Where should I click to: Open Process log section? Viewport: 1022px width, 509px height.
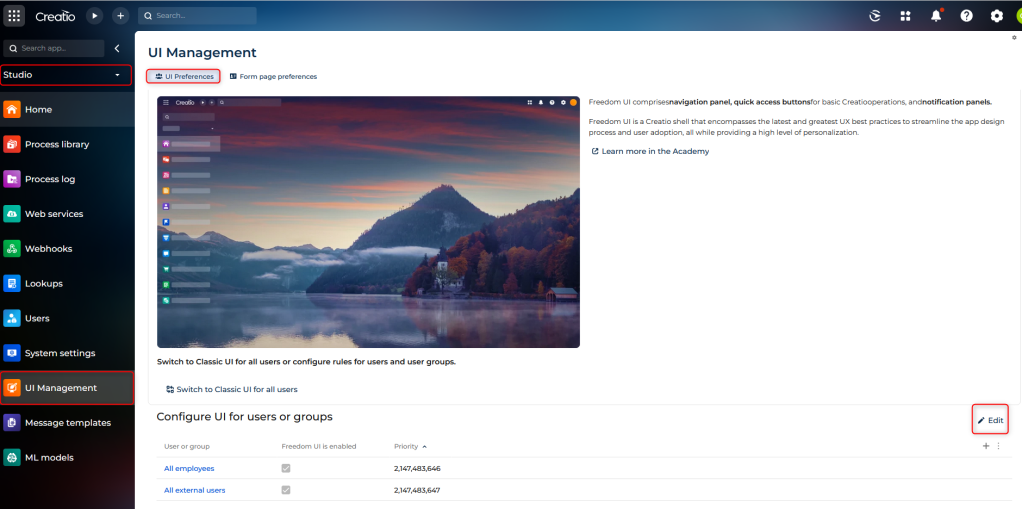[x=67, y=179]
